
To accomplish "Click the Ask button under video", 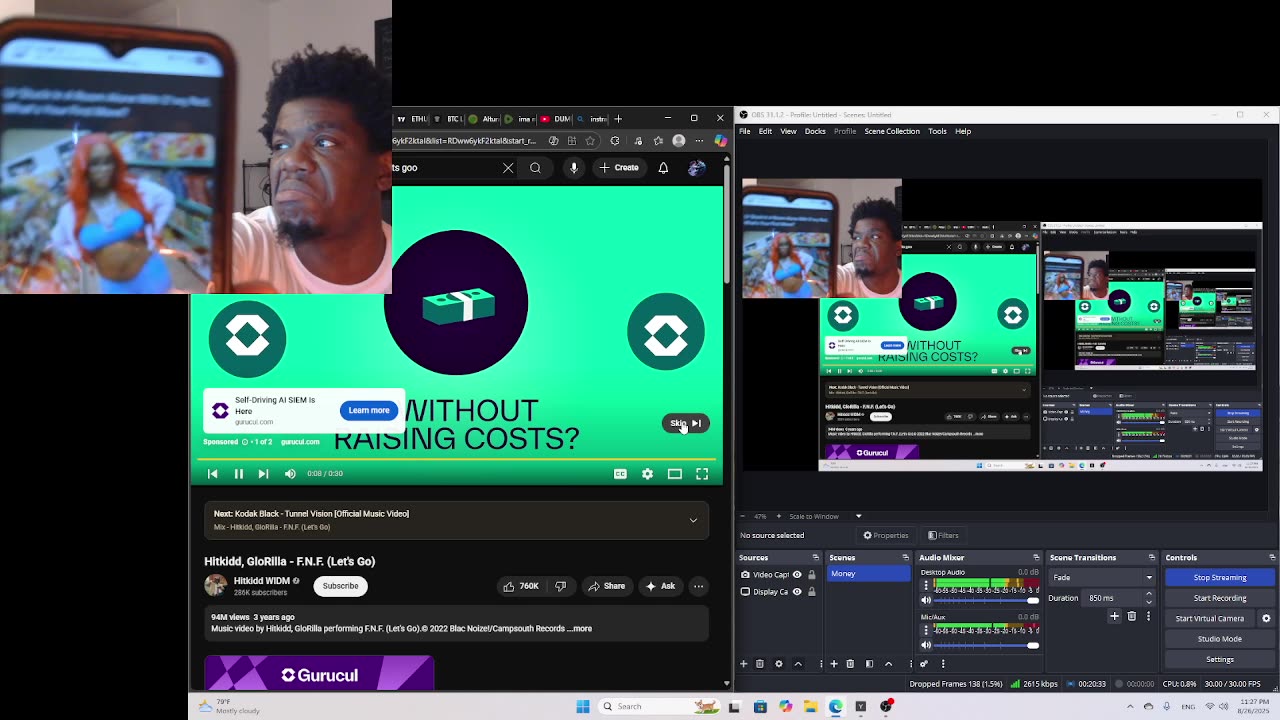I will tap(660, 586).
